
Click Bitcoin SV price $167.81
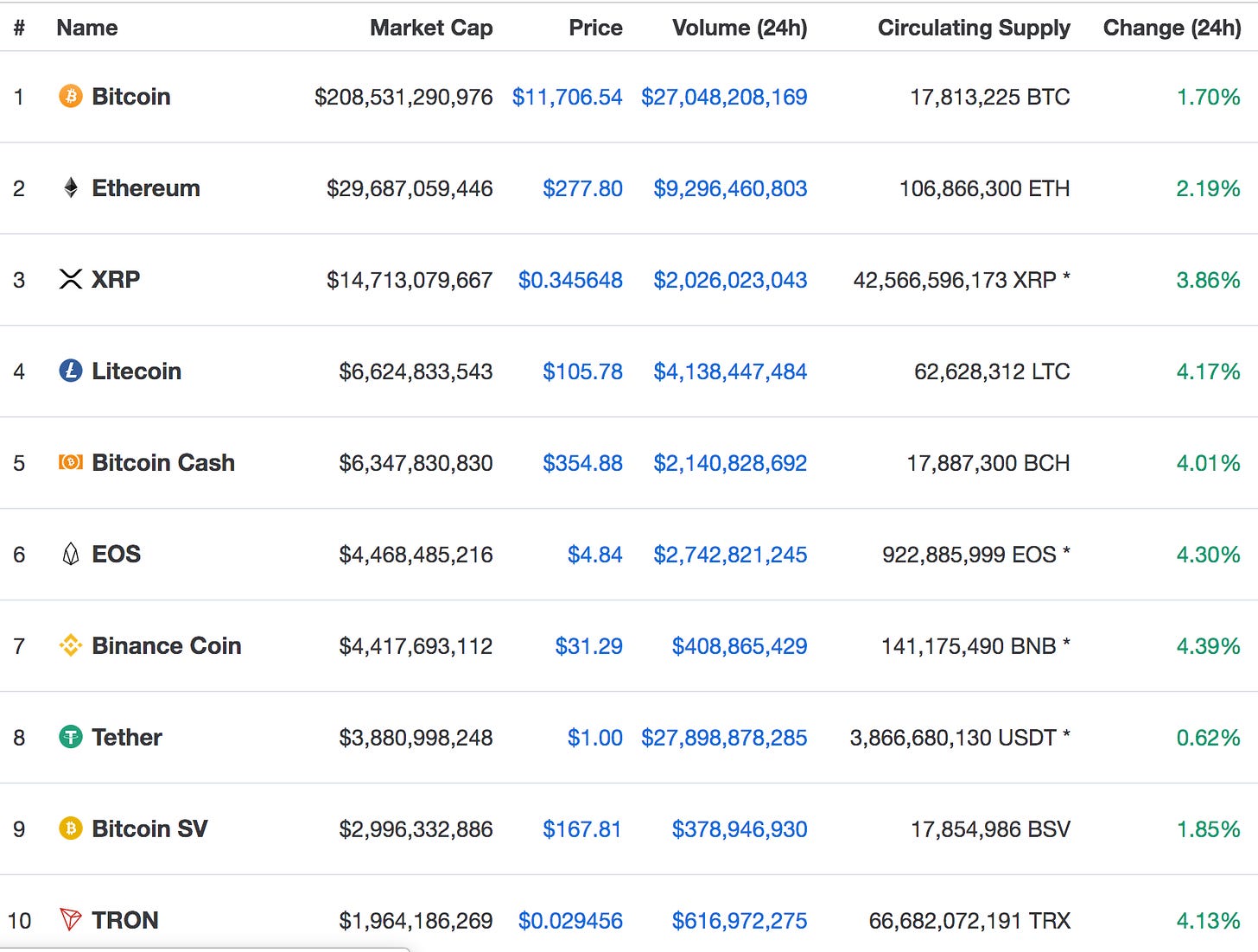pyautogui.click(x=582, y=829)
